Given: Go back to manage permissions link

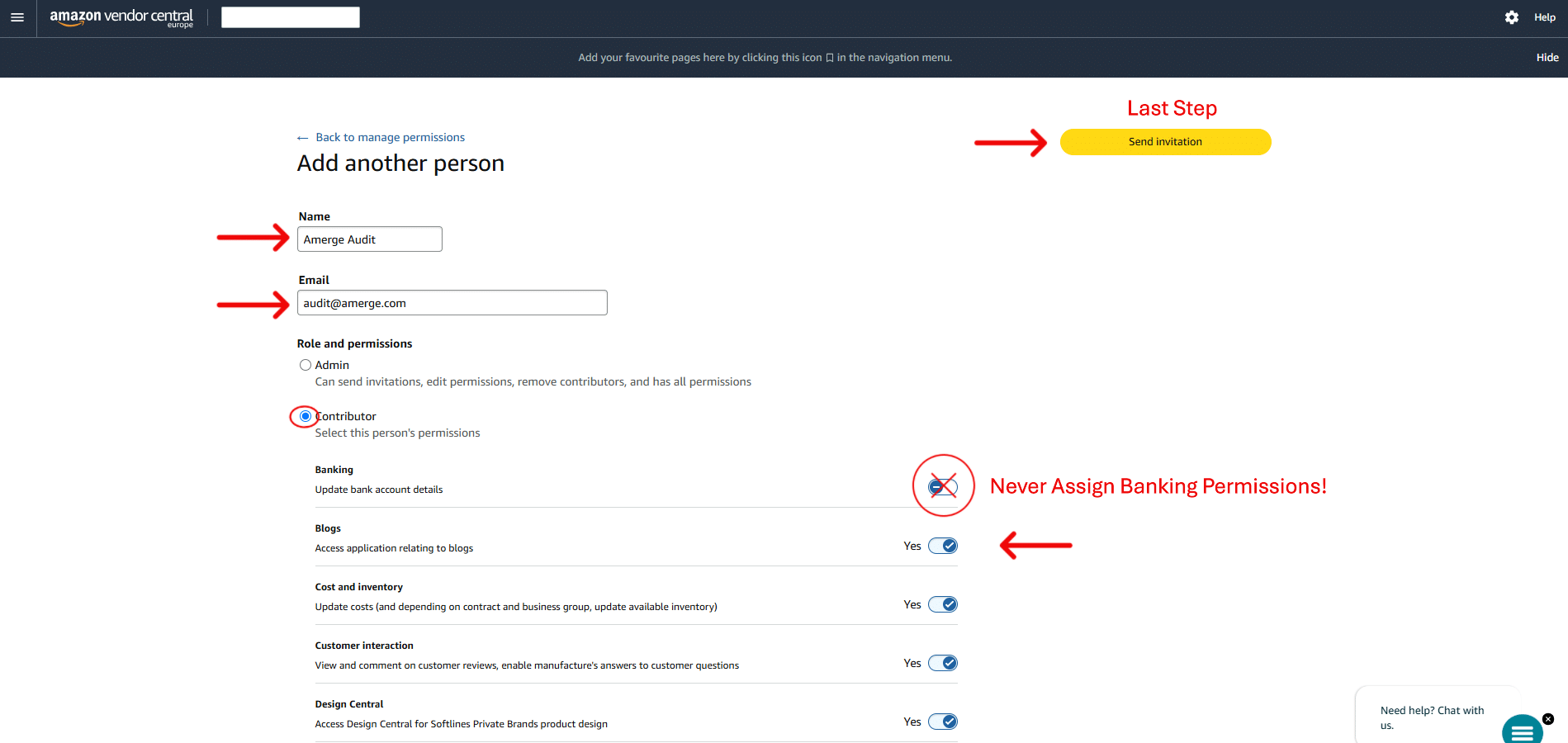Looking at the screenshot, I should (x=390, y=138).
